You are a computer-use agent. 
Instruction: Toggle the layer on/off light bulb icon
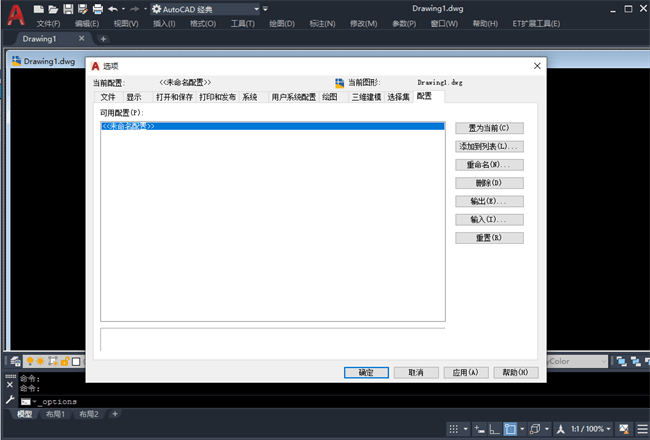click(x=30, y=361)
